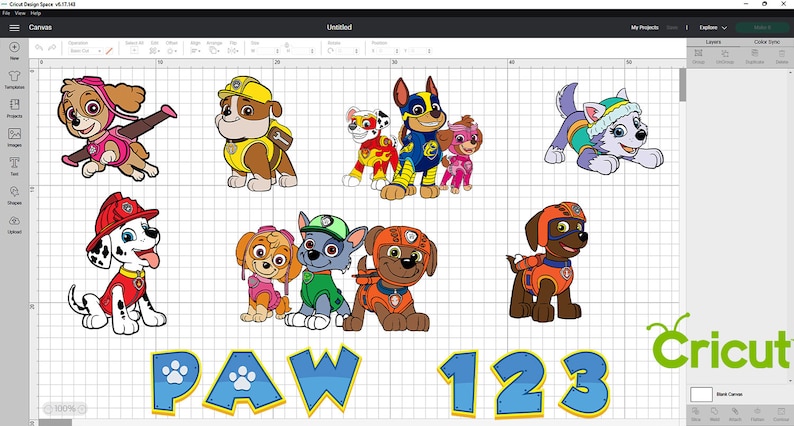Open the Images library
The image size is (794, 426).
[14, 137]
